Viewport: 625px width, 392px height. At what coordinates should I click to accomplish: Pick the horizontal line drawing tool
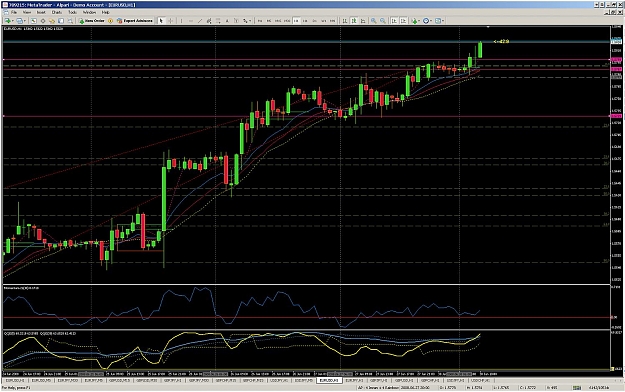(191, 21)
